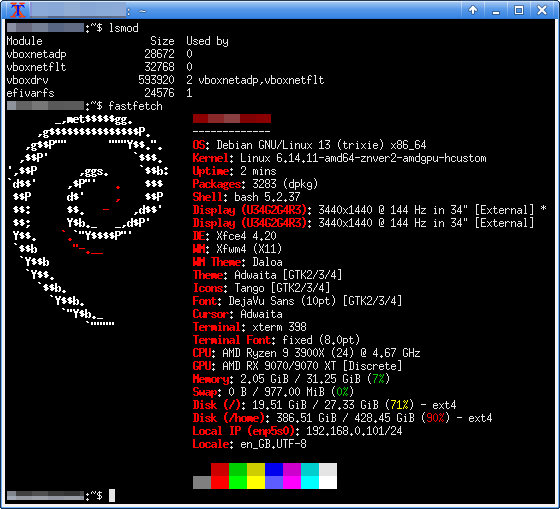
Task: Click the 'Theme: Adwaita [GTK2/3/4]' line
Action: click(268, 275)
